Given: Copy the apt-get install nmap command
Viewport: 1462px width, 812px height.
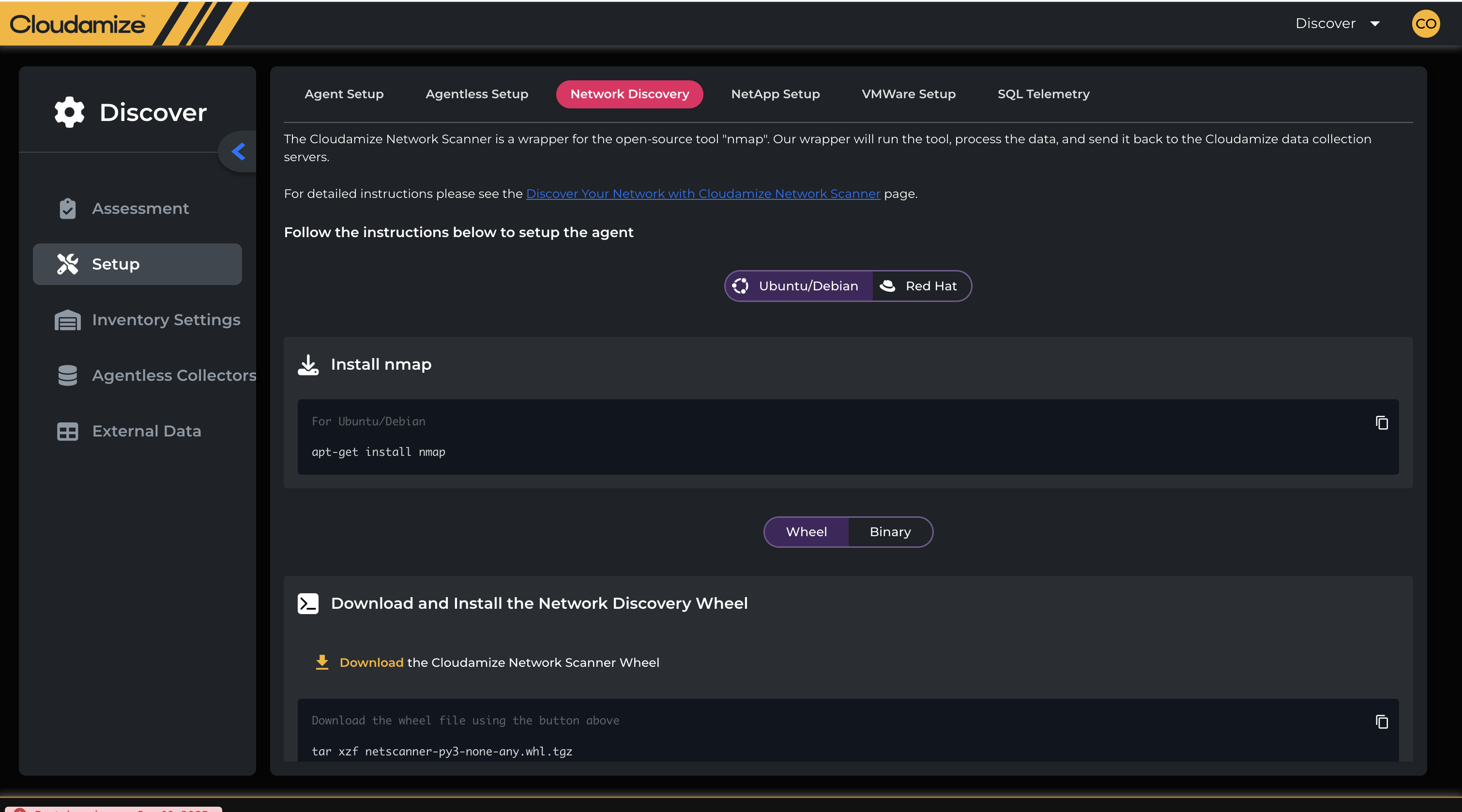Looking at the screenshot, I should (1382, 423).
